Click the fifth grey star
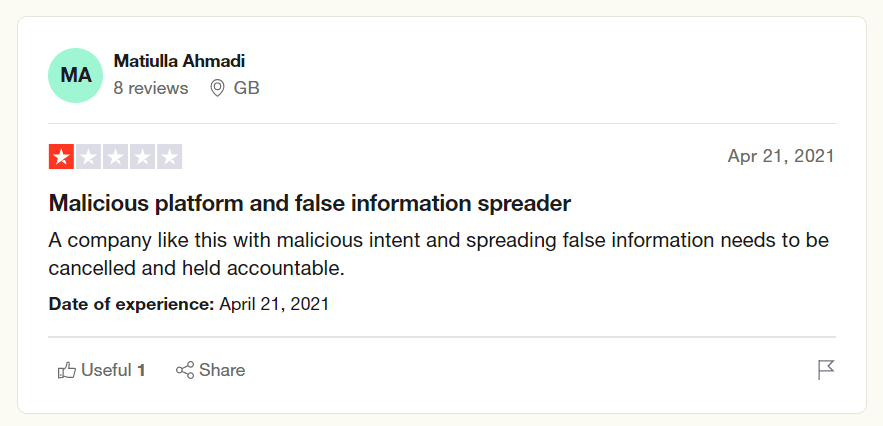Image resolution: width=883 pixels, height=426 pixels. [169, 157]
